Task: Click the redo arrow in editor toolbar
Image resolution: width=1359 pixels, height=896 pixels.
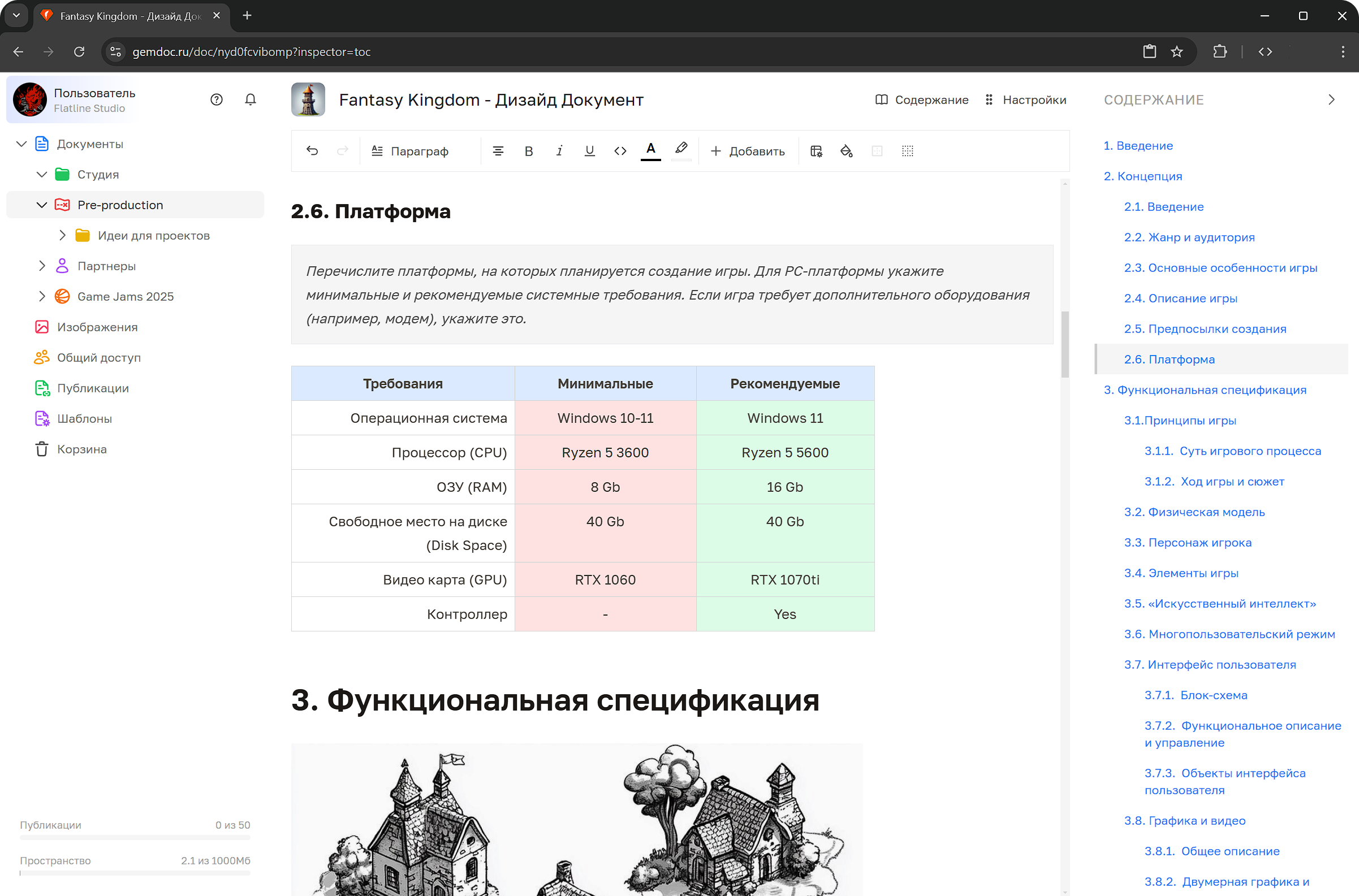Action: (x=343, y=151)
